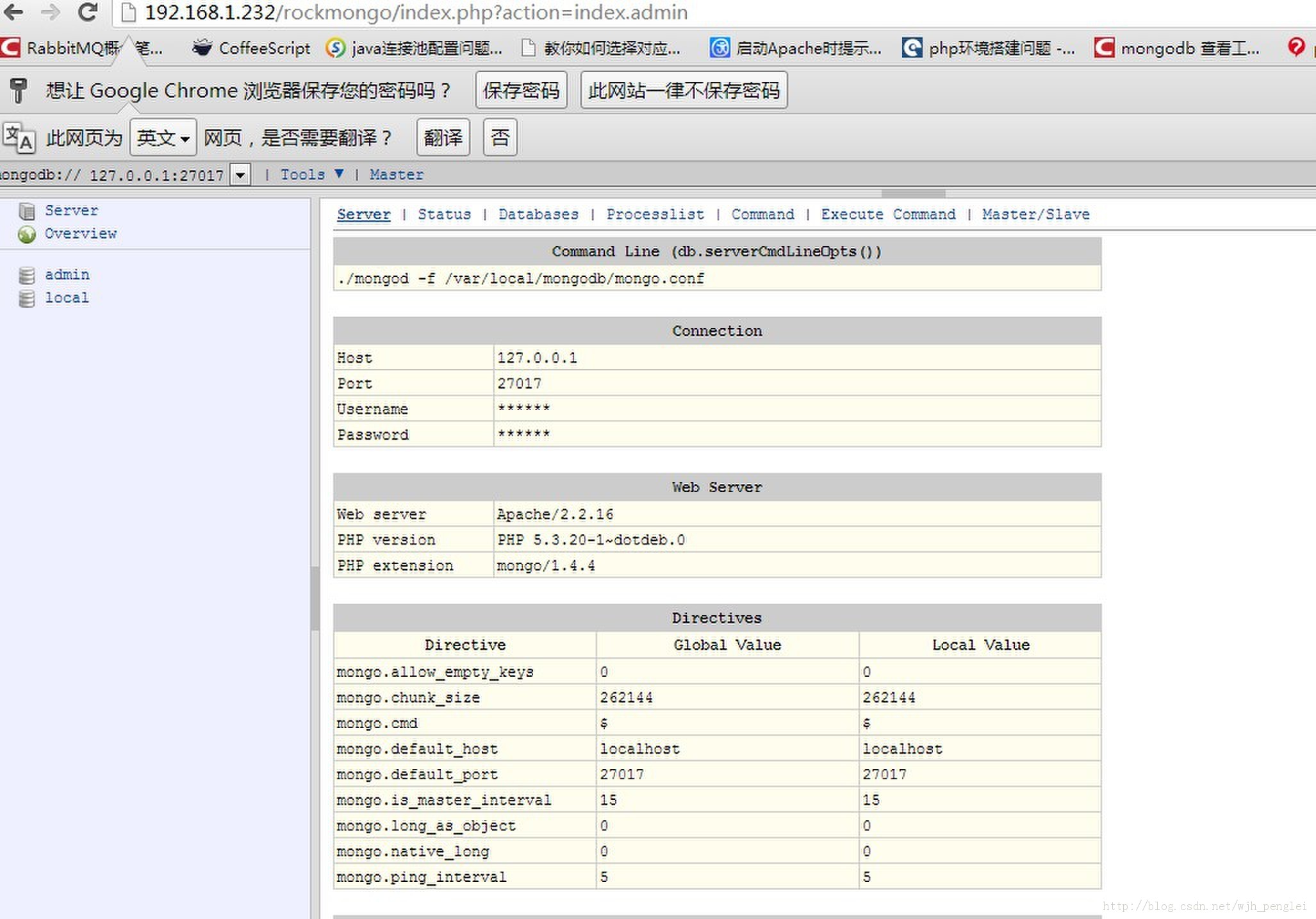This screenshot has height=919, width=1316.
Task: Click the Connection Port value 27017
Action: click(519, 383)
